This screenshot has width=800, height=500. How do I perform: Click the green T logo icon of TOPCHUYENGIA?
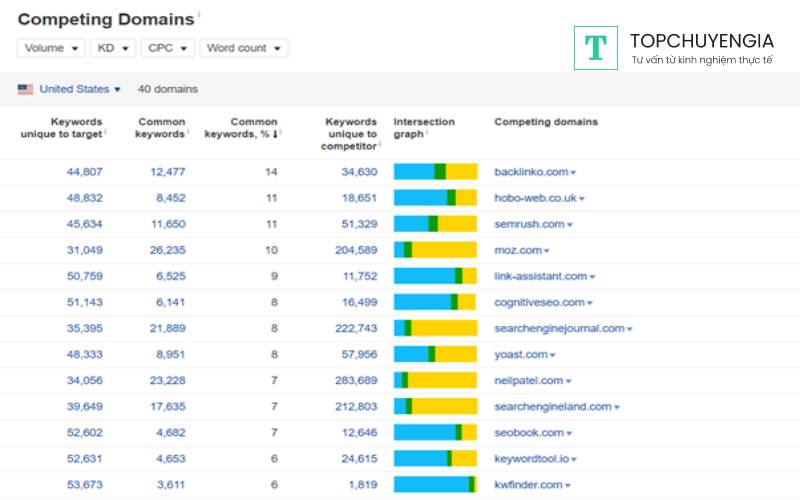[595, 48]
